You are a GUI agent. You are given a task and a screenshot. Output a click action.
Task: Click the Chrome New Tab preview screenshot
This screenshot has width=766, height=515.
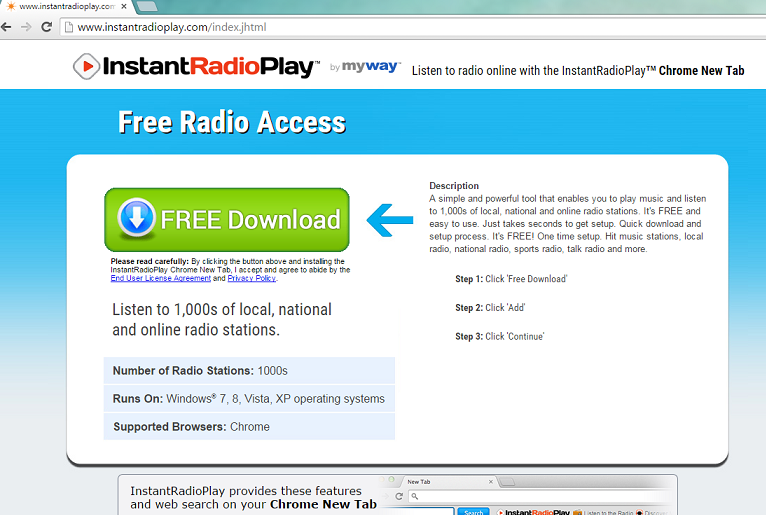point(530,496)
